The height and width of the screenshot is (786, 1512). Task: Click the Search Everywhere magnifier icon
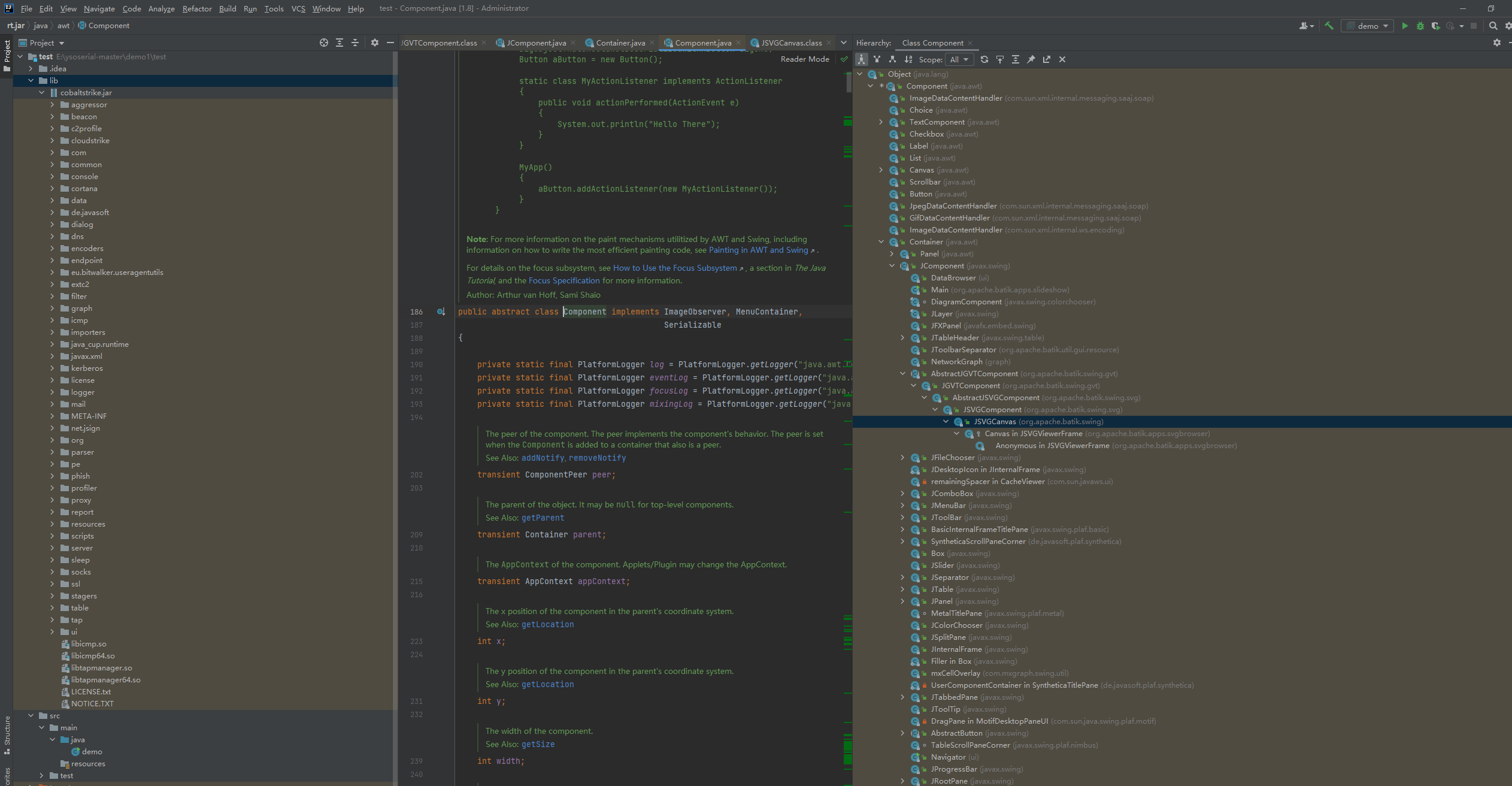1493,26
